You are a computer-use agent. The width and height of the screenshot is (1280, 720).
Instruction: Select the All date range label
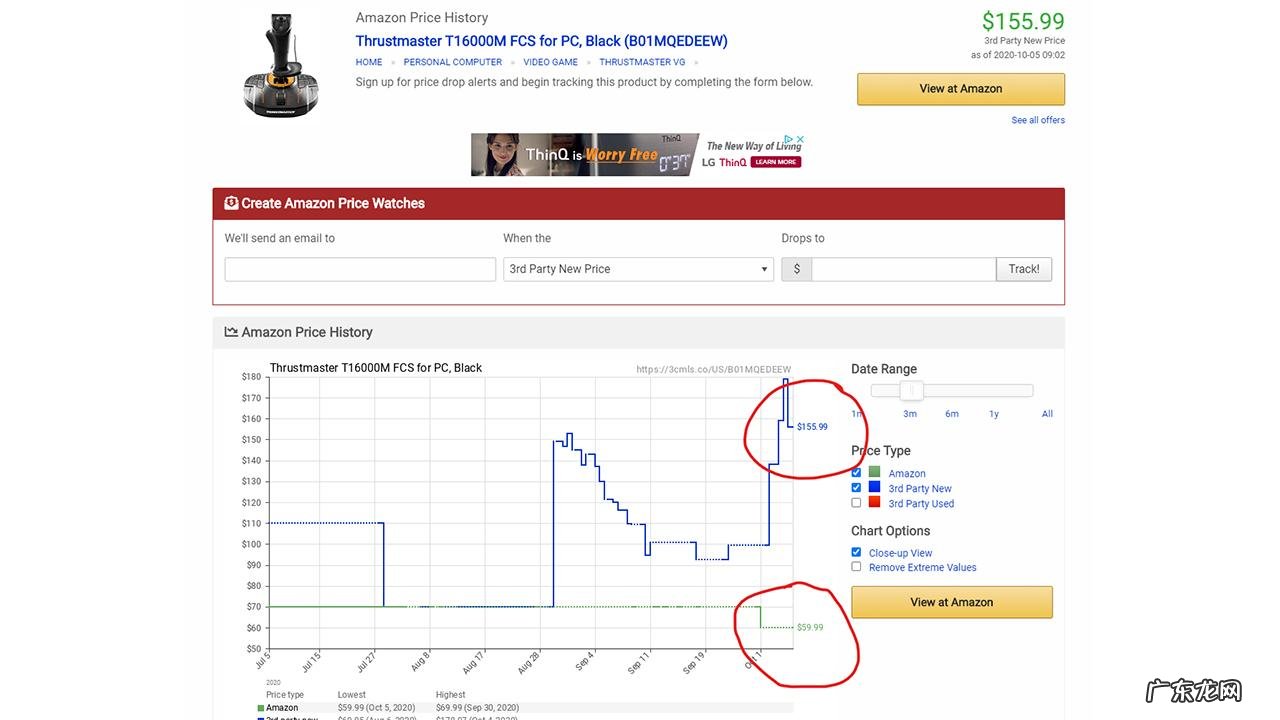1047,414
